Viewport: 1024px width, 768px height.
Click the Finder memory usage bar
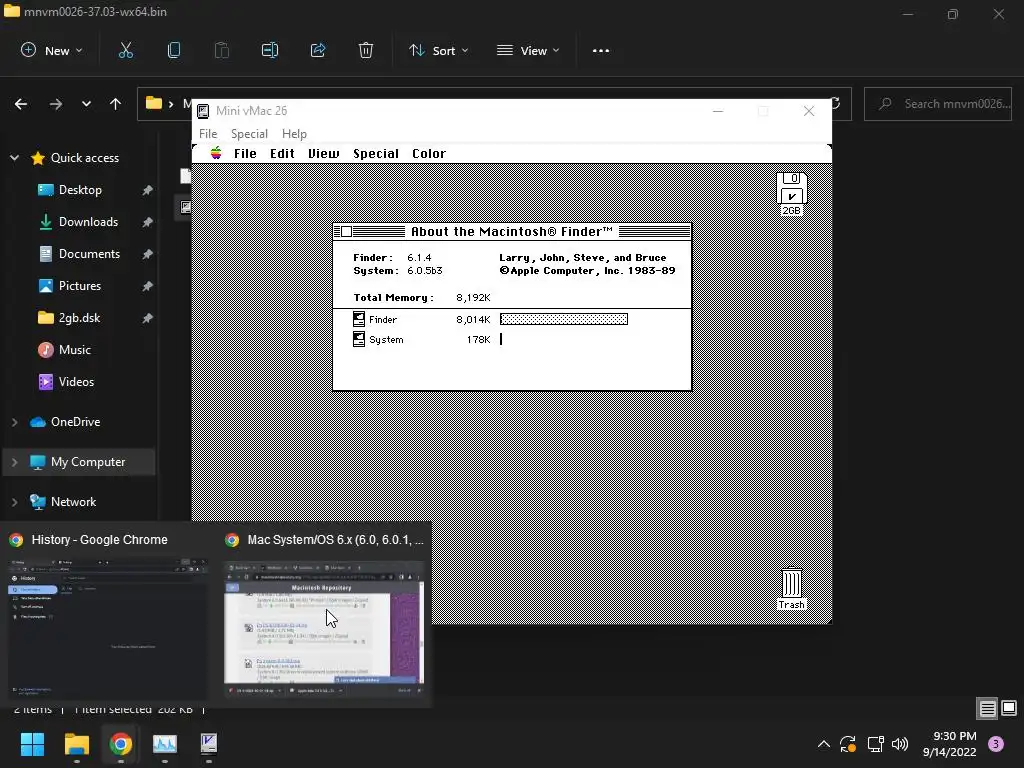tap(564, 319)
